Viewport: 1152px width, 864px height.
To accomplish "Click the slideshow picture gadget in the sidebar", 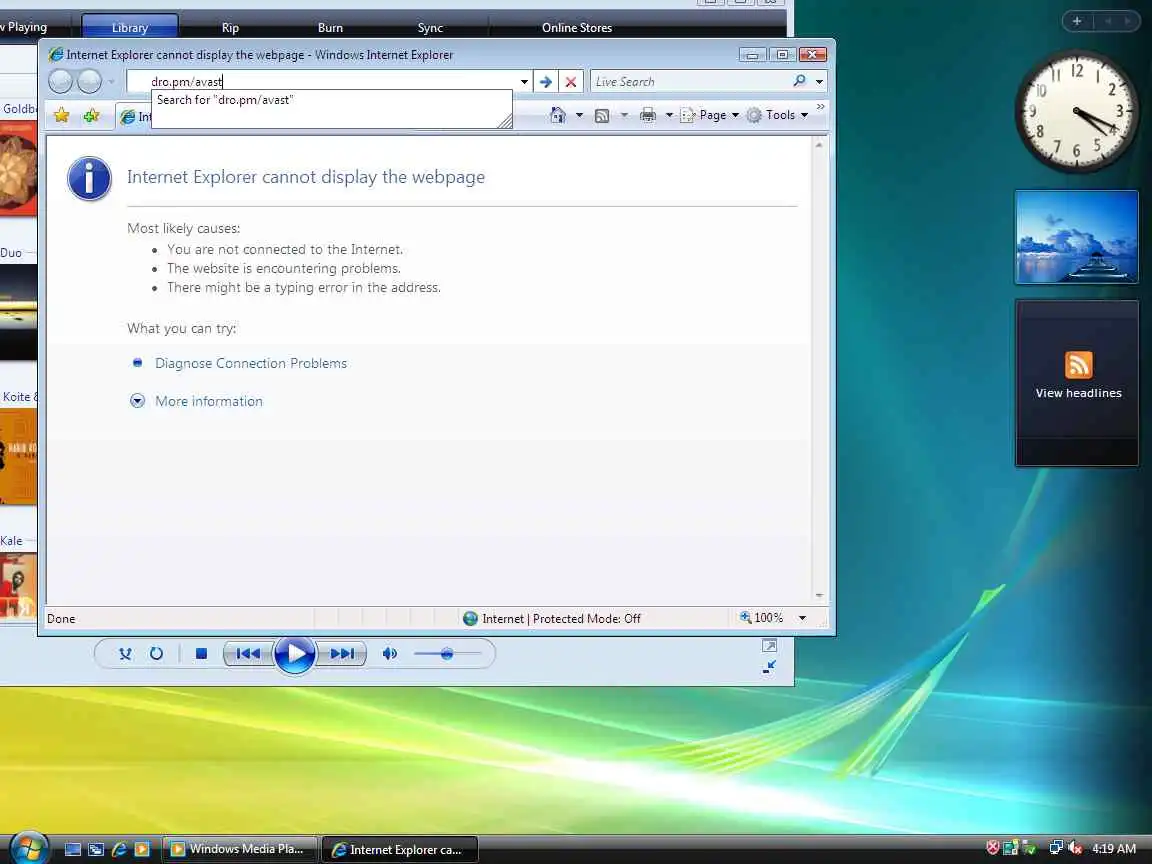I will tap(1076, 237).
